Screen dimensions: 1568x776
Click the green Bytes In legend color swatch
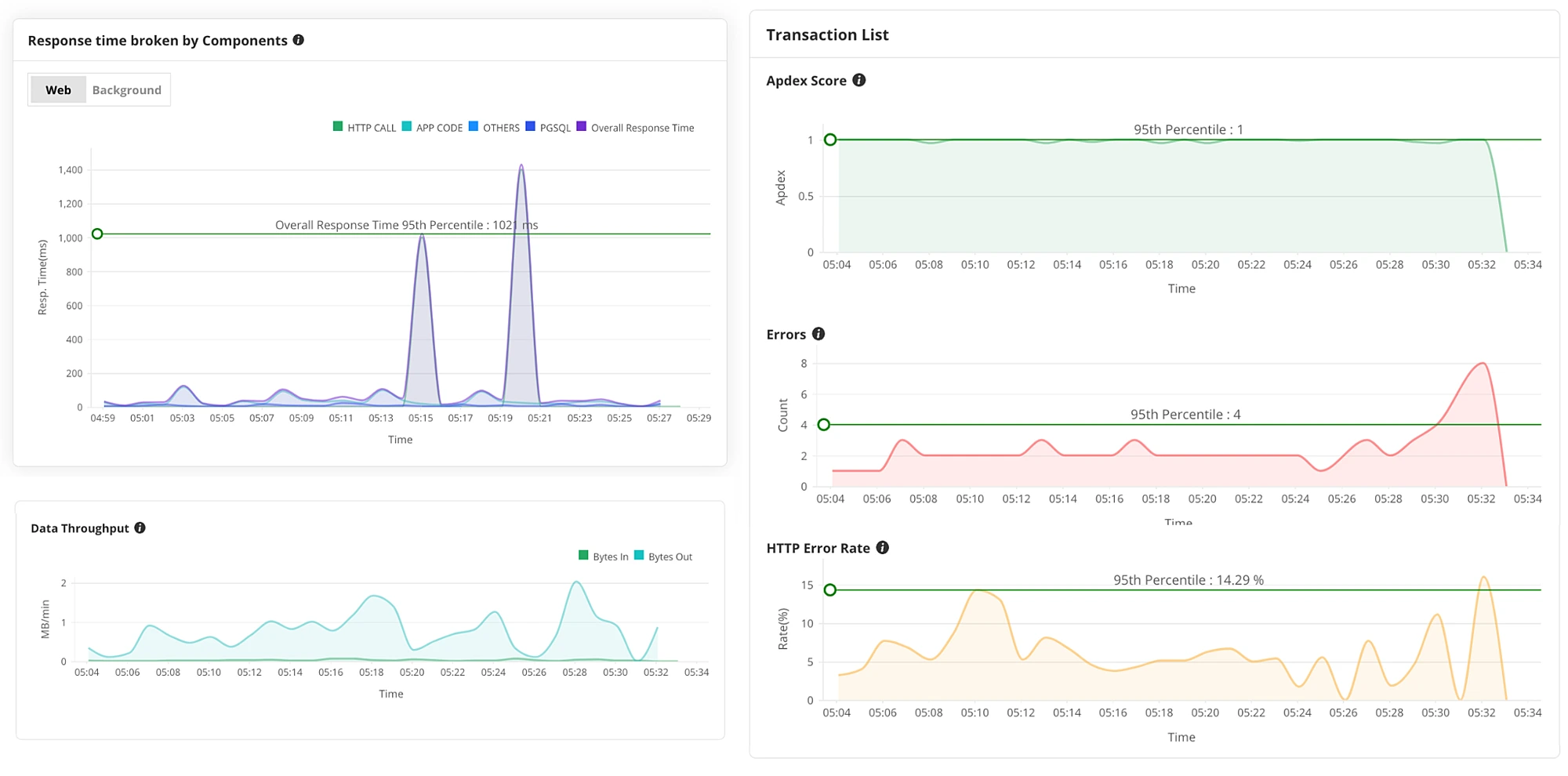tap(582, 556)
